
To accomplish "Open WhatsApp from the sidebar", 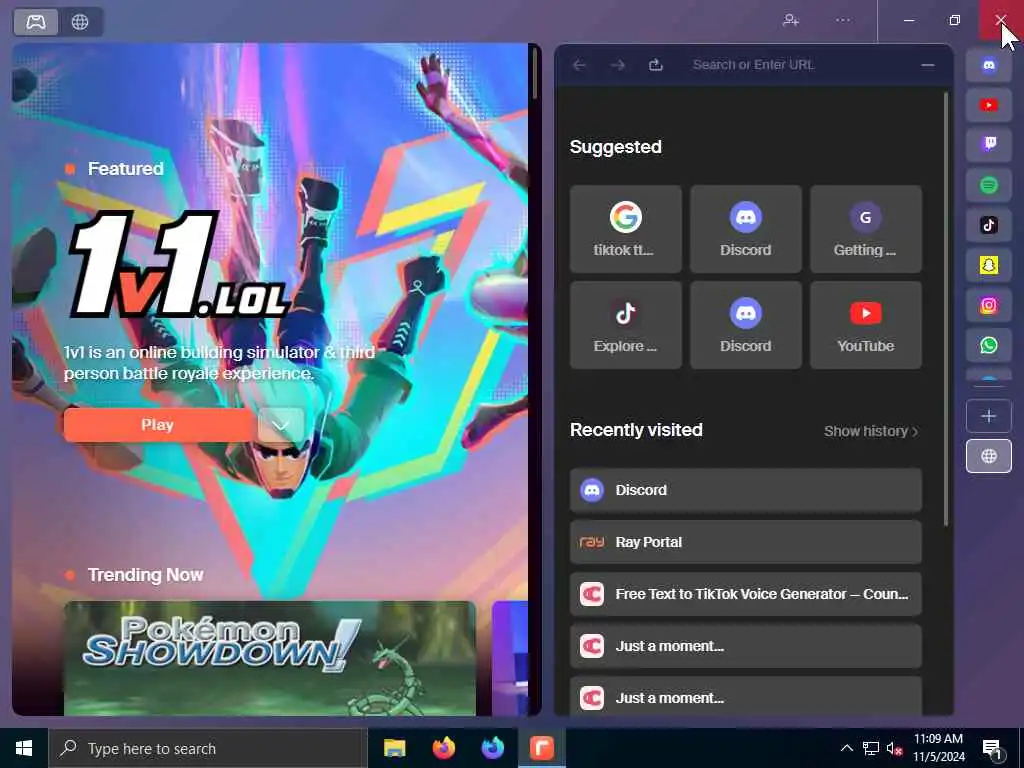I will tap(989, 345).
